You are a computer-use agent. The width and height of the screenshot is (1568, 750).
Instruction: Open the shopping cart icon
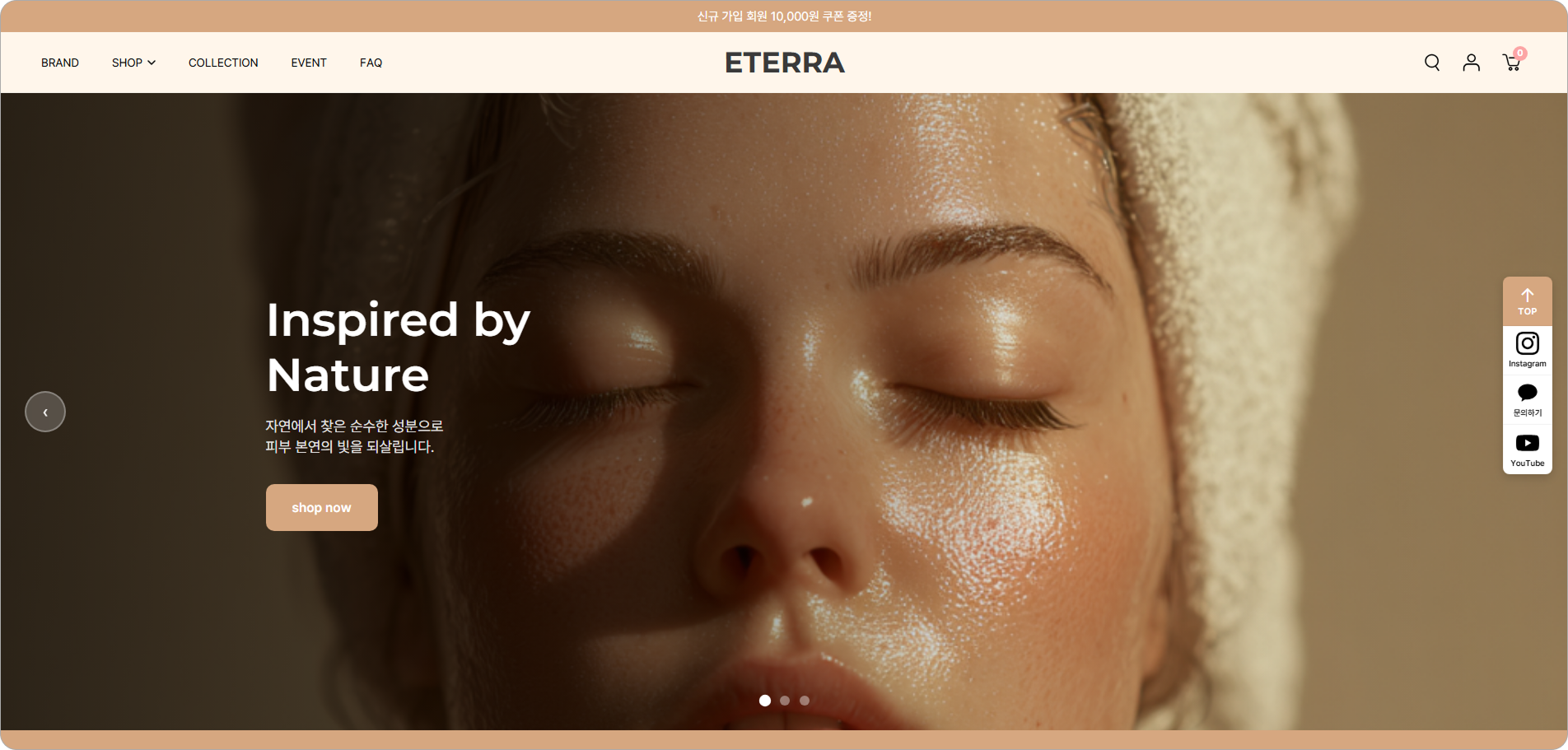(x=1511, y=63)
